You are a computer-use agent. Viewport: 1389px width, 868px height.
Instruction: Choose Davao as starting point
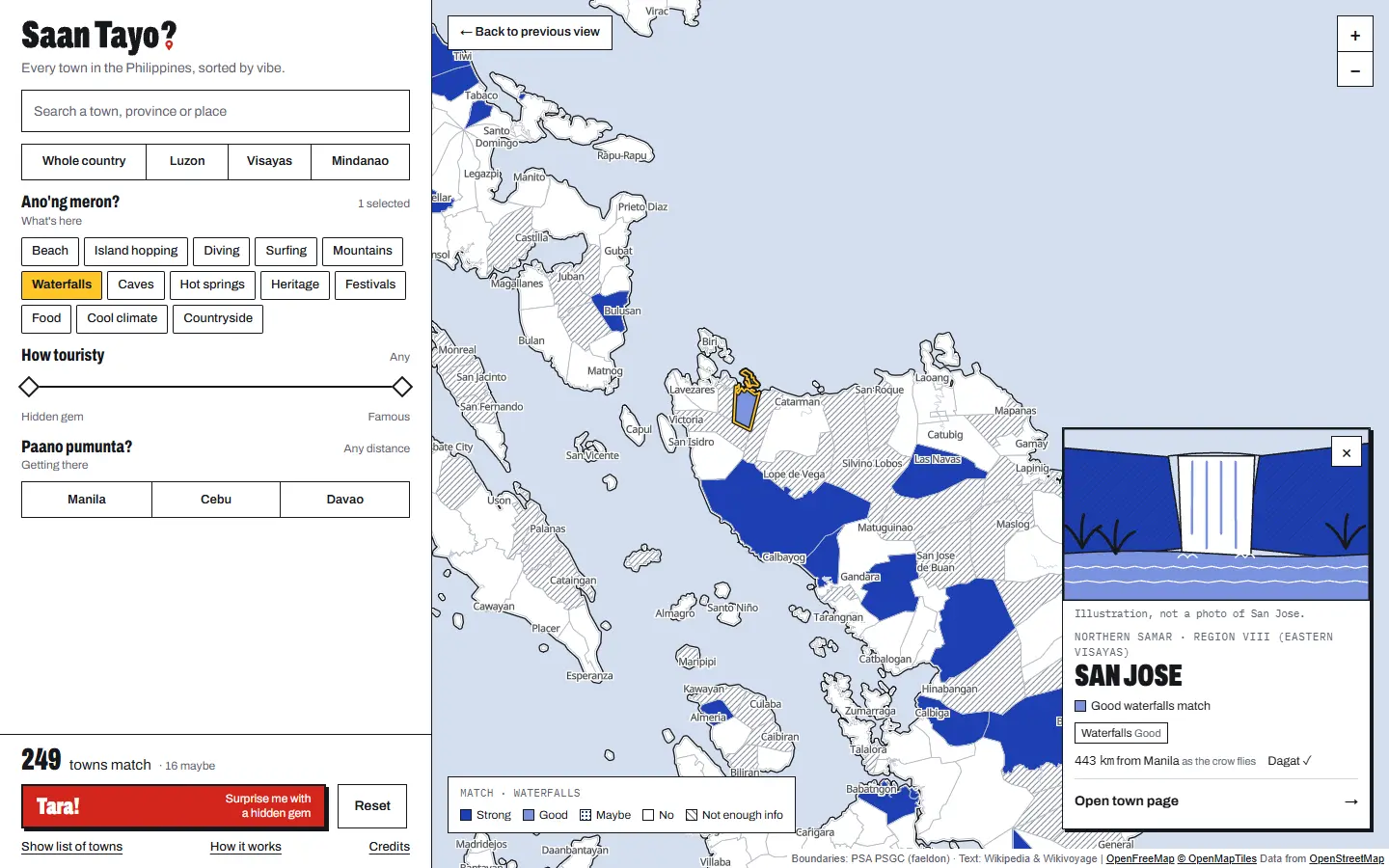[345, 500]
